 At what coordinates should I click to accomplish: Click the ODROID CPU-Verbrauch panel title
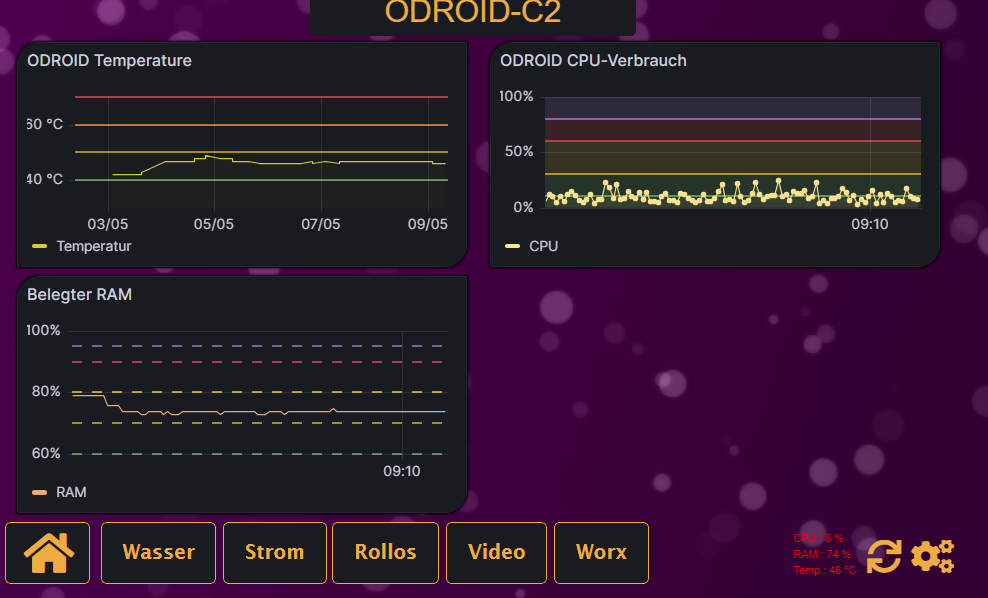[x=593, y=60]
